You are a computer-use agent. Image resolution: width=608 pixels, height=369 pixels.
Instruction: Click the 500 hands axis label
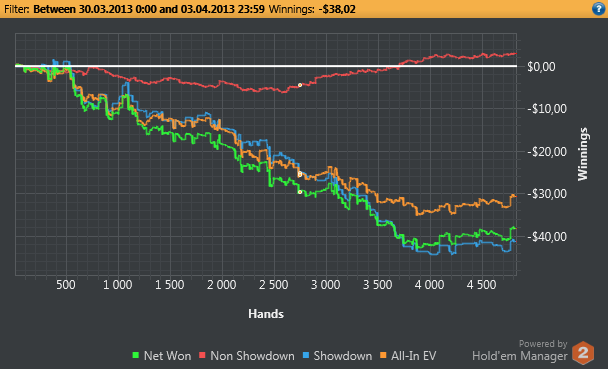[x=66, y=285]
